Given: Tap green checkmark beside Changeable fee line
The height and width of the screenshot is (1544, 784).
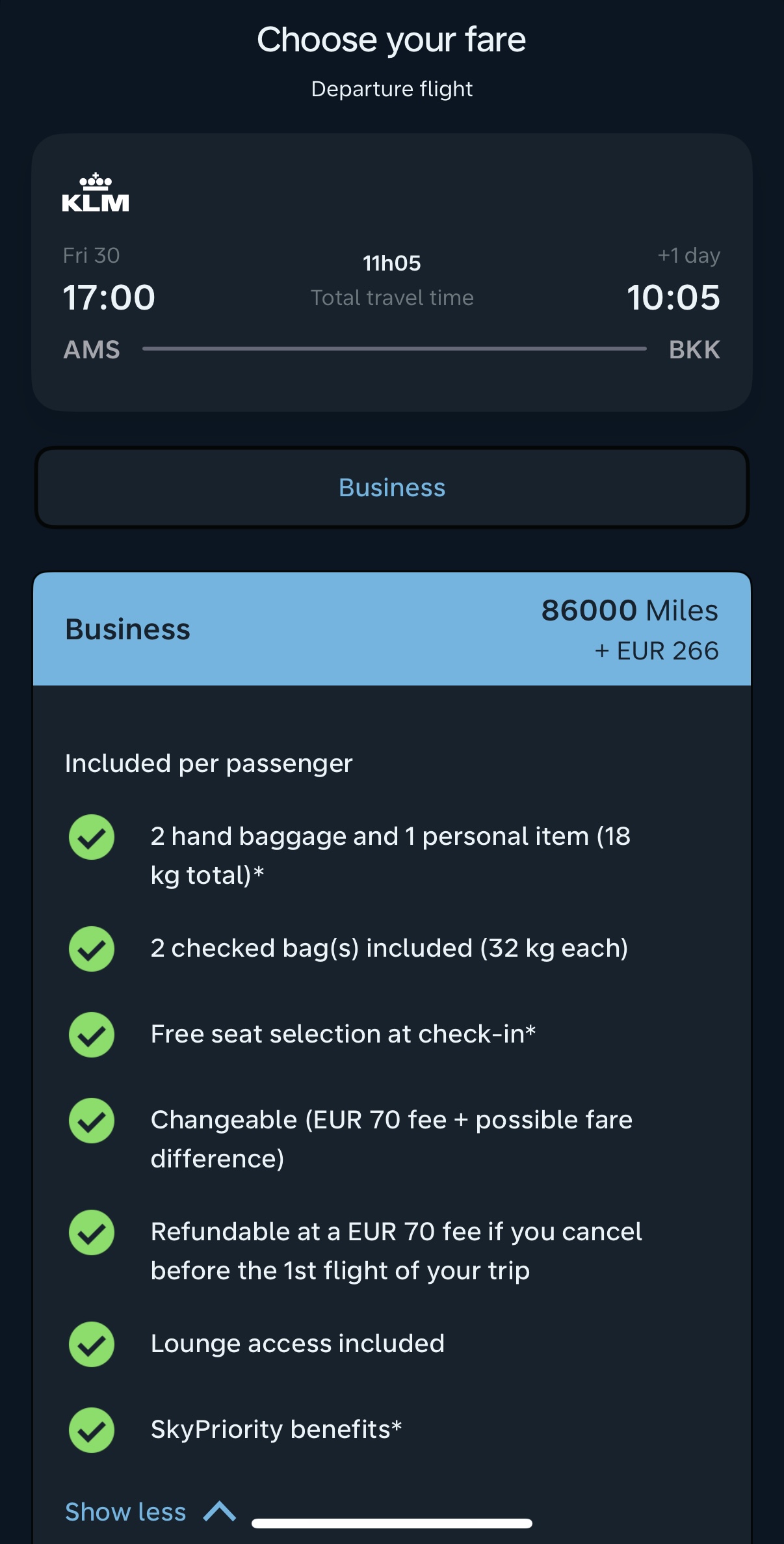Looking at the screenshot, I should [x=92, y=1121].
